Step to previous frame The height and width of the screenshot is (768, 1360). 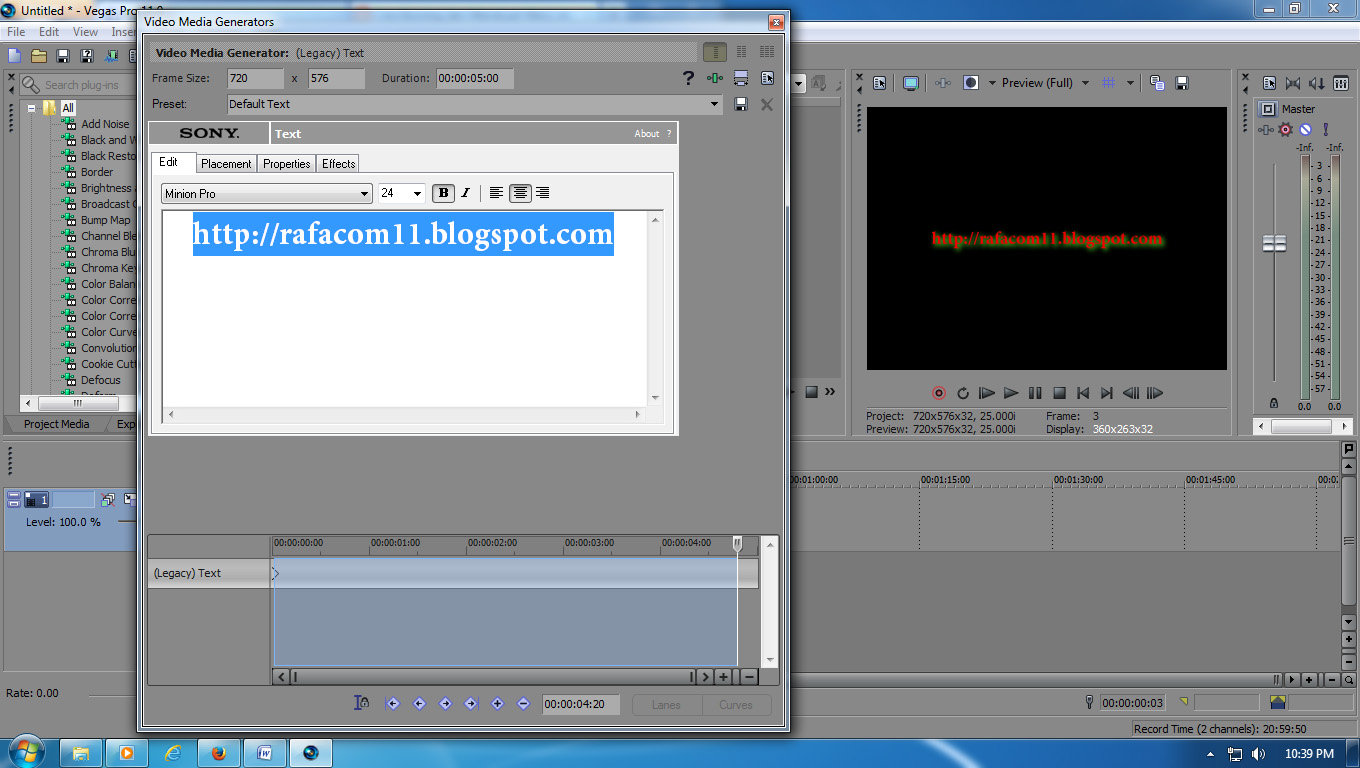click(1131, 393)
